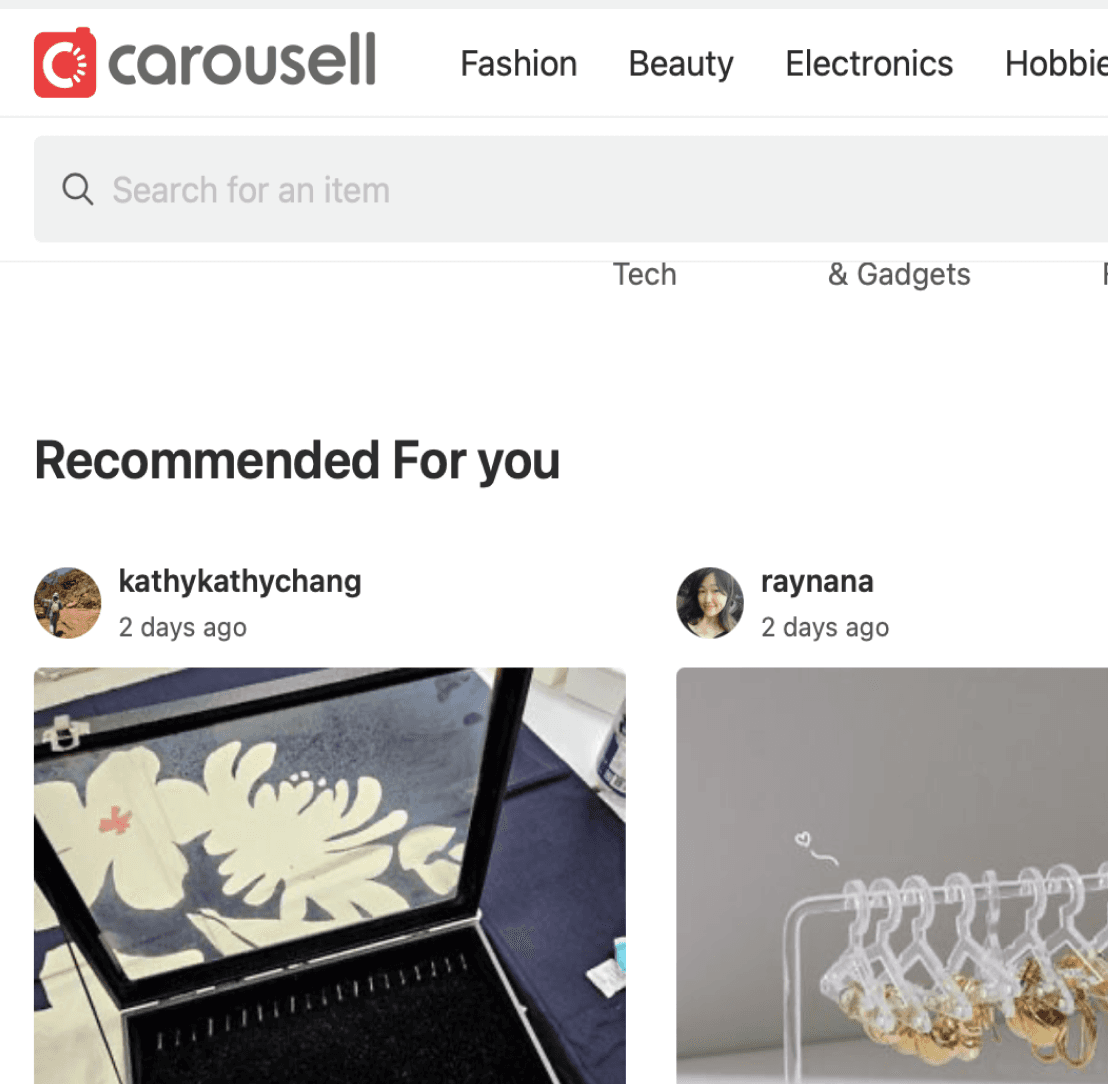Select the '& Gadgets' category label

899,274
